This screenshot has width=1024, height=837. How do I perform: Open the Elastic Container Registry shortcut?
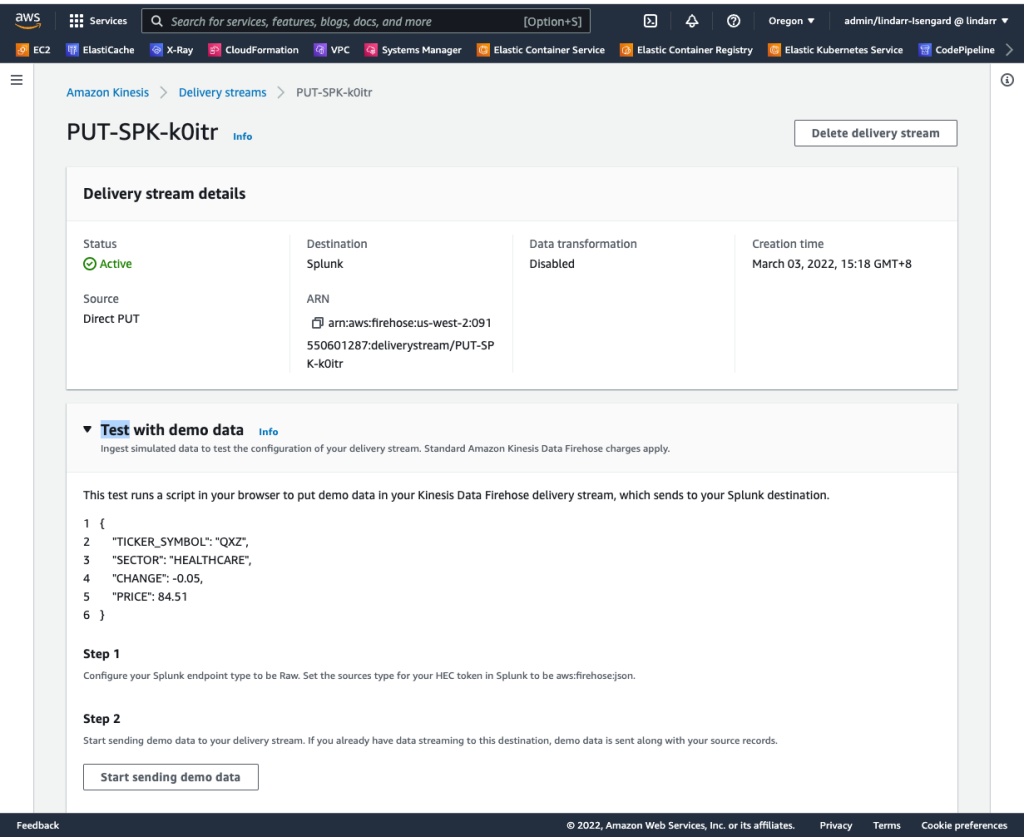click(686, 50)
